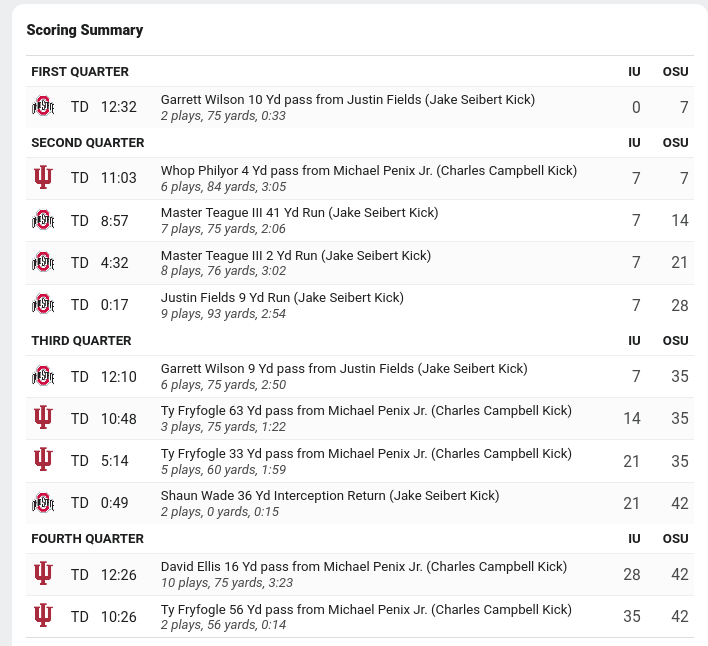Select the Scoring Summary heading
This screenshot has height=646, width=708.
pyautogui.click(x=85, y=30)
